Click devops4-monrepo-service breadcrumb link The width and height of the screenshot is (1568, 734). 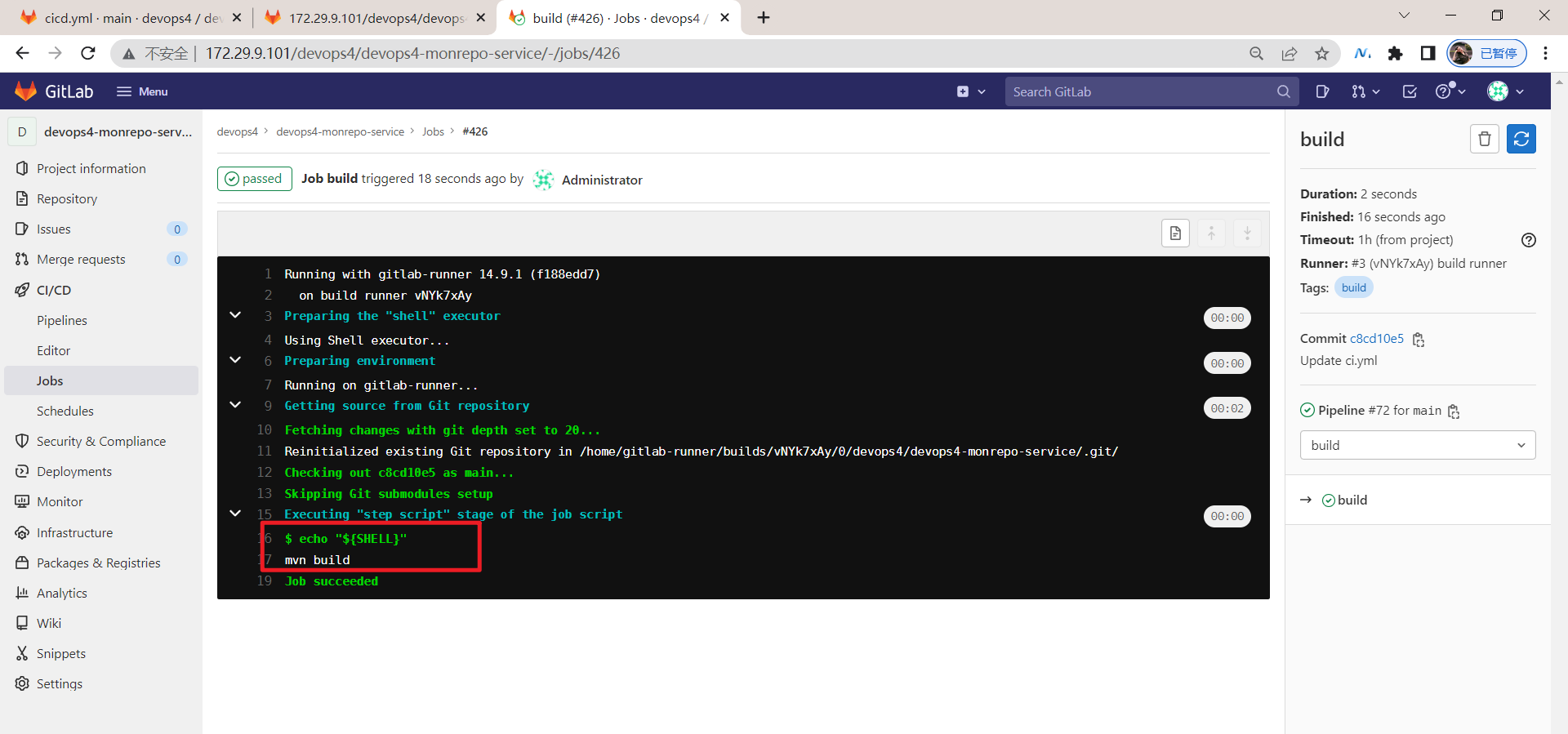point(340,131)
